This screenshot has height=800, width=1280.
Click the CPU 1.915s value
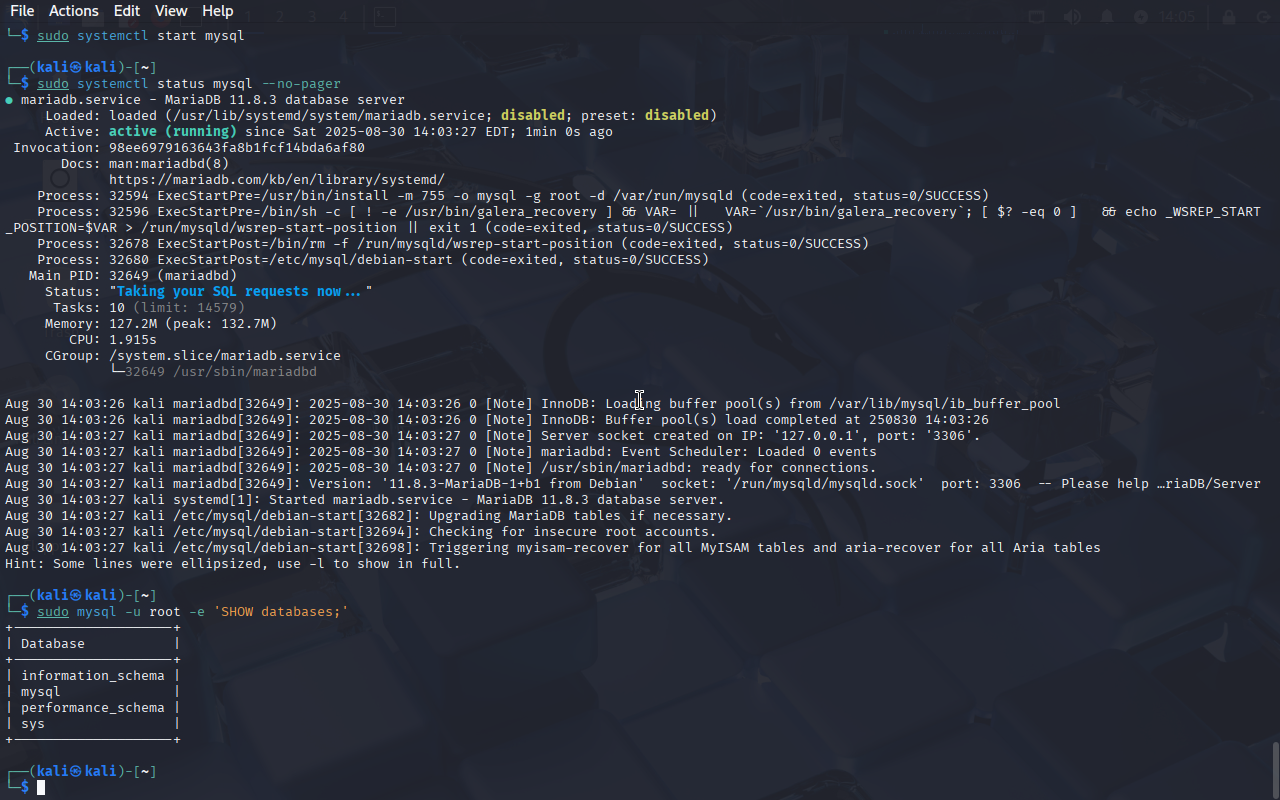pos(133,340)
